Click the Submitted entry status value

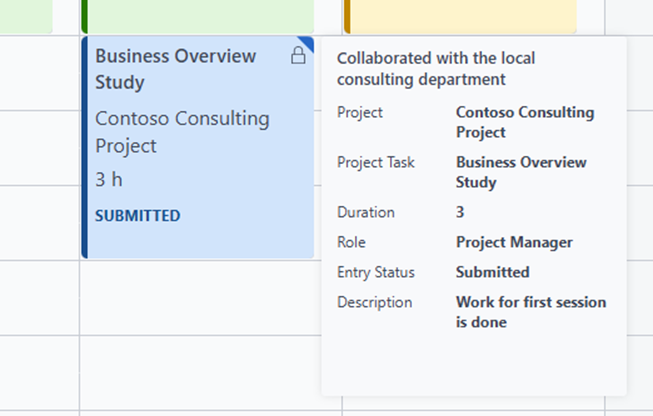coord(492,272)
